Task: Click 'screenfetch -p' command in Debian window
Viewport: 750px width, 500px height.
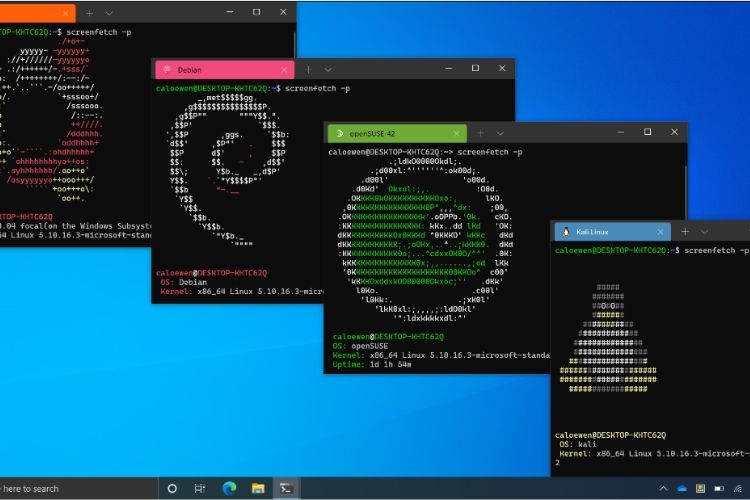Action: point(318,89)
